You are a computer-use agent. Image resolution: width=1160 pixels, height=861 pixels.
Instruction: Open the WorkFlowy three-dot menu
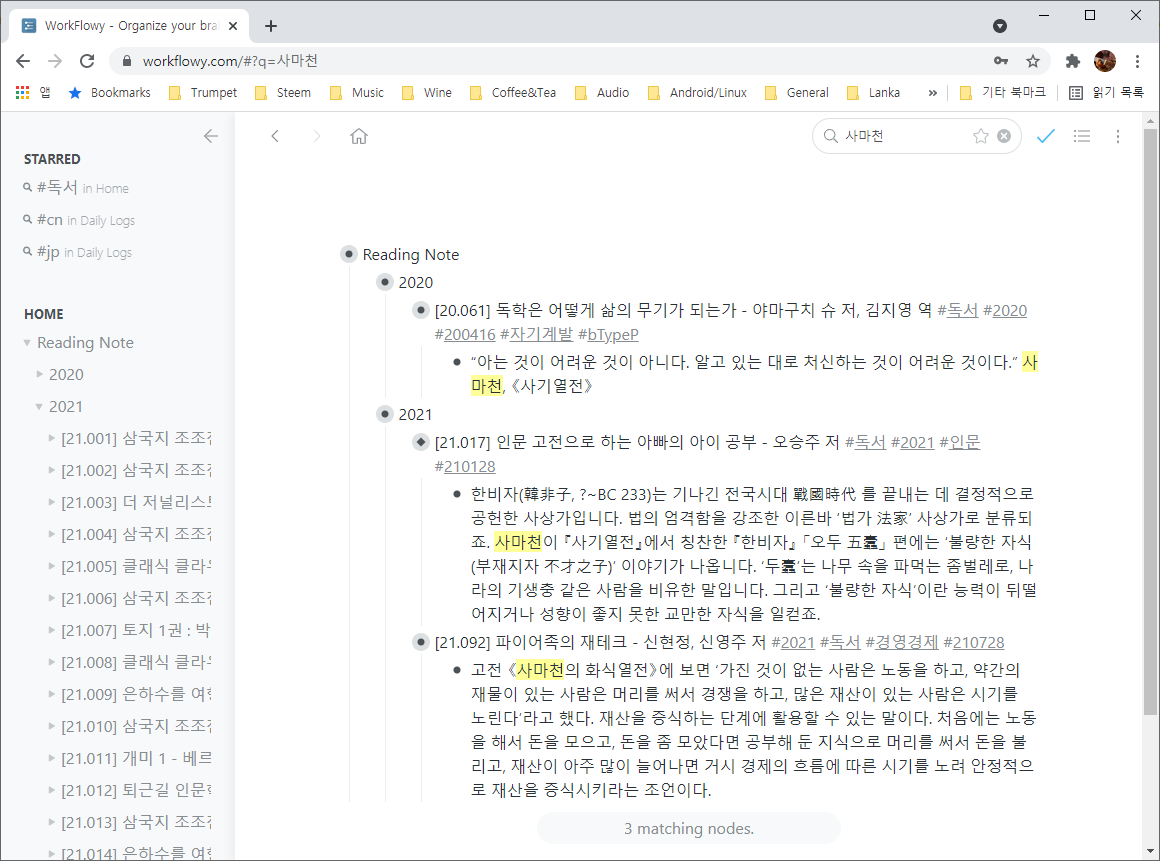1118,136
